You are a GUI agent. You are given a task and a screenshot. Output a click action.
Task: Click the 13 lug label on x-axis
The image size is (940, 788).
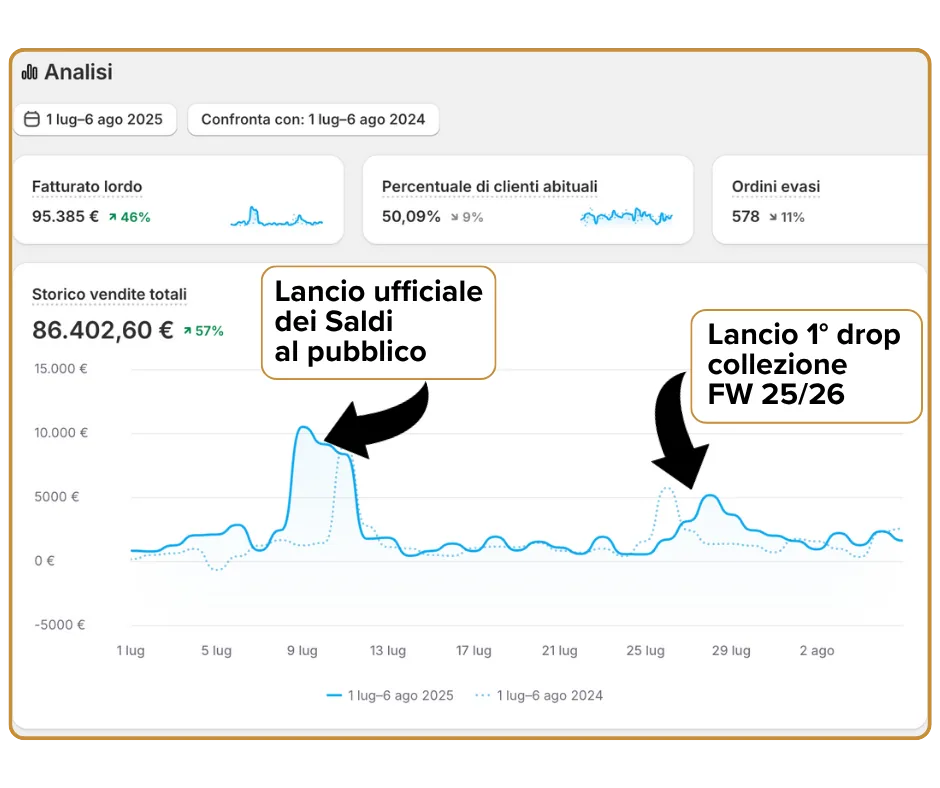(387, 651)
